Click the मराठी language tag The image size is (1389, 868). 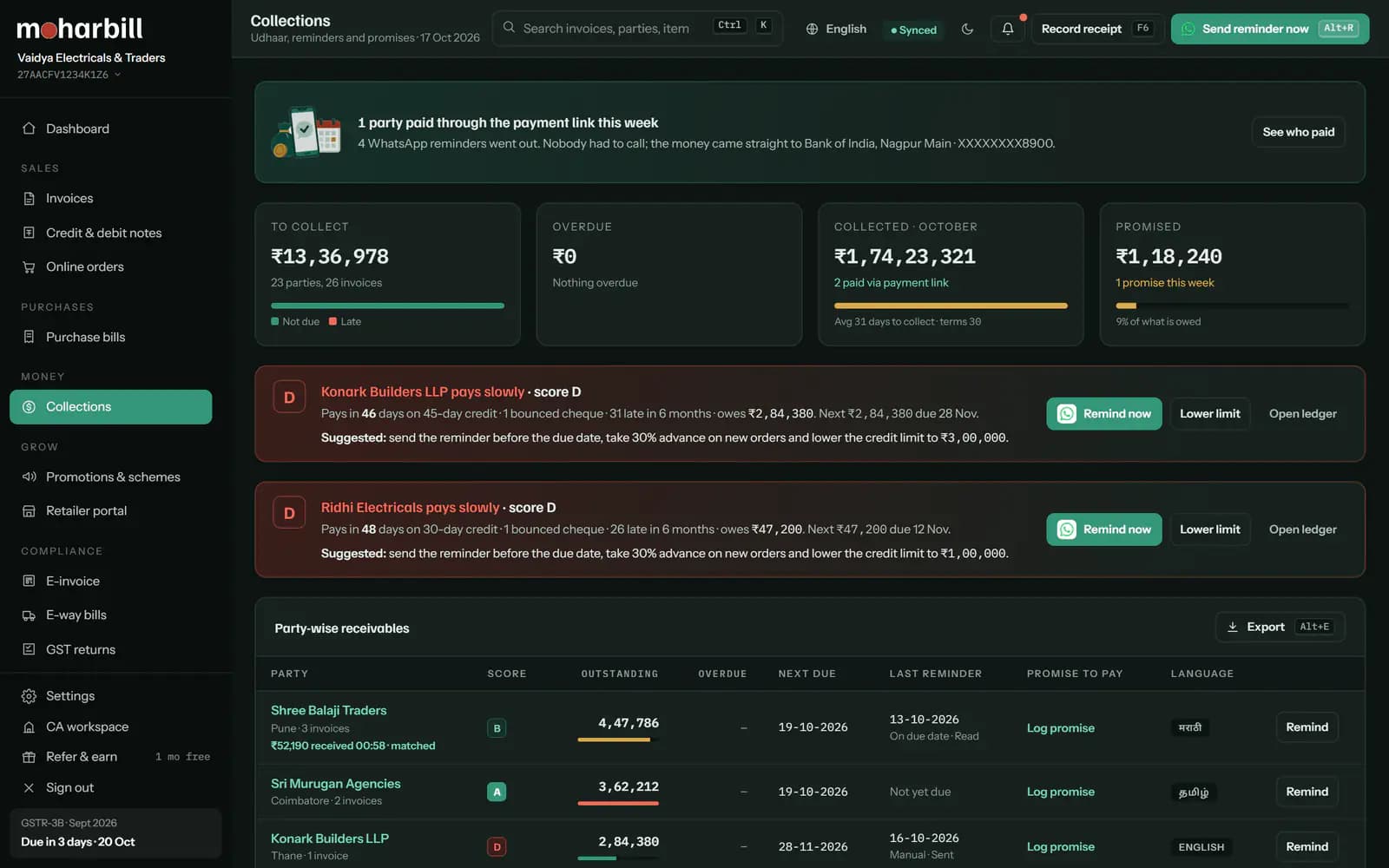1189,727
